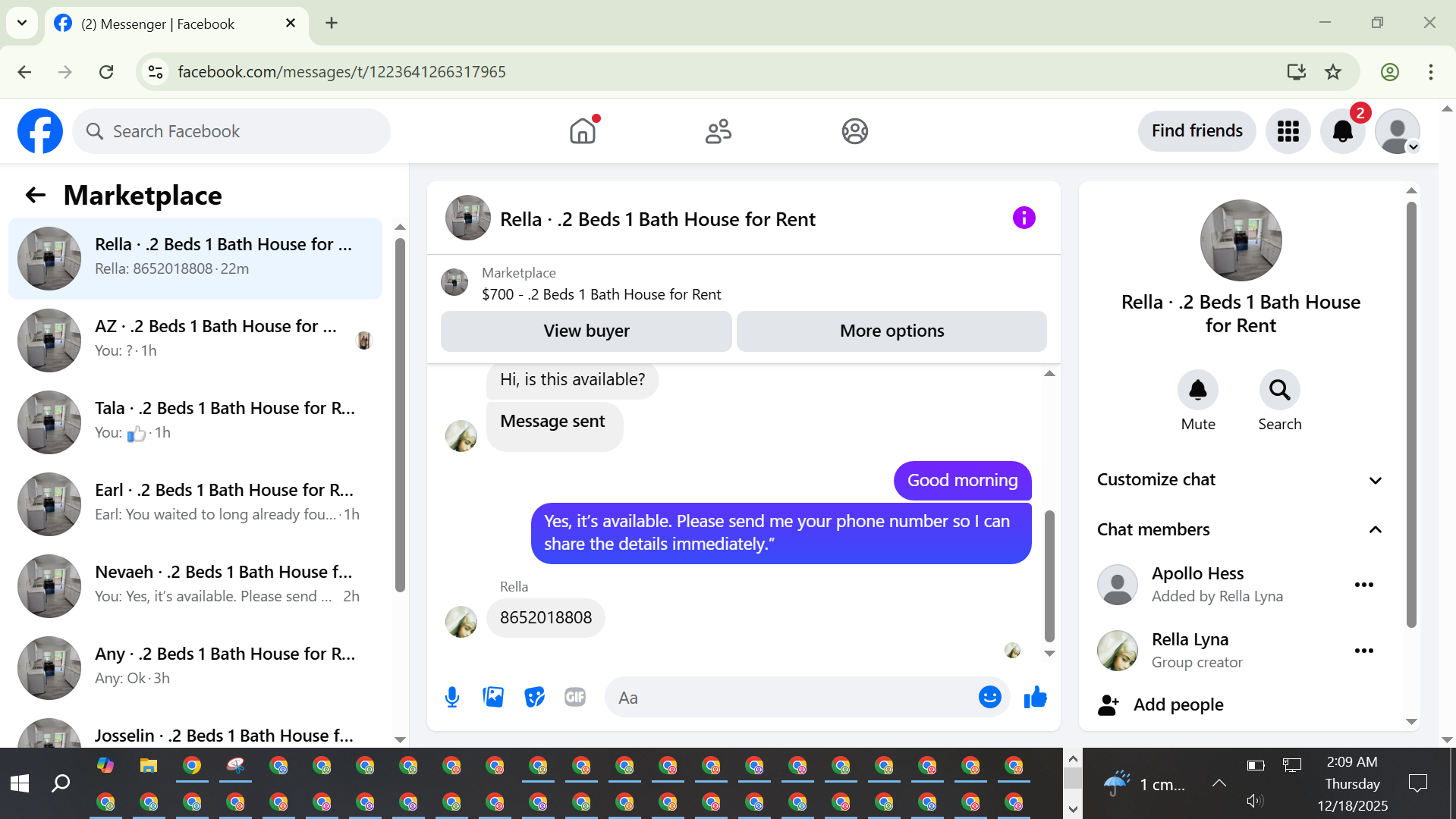
Task: Click the $700 Marketplace listing link
Action: [602, 294]
